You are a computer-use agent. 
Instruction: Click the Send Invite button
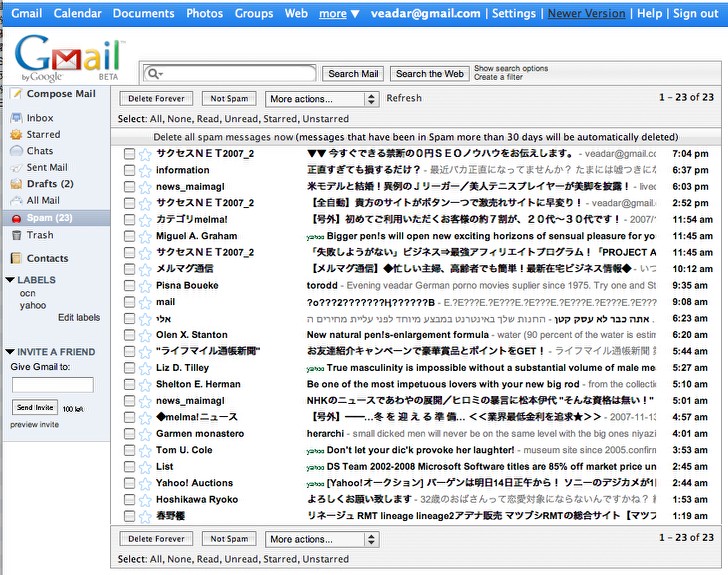click(x=35, y=407)
